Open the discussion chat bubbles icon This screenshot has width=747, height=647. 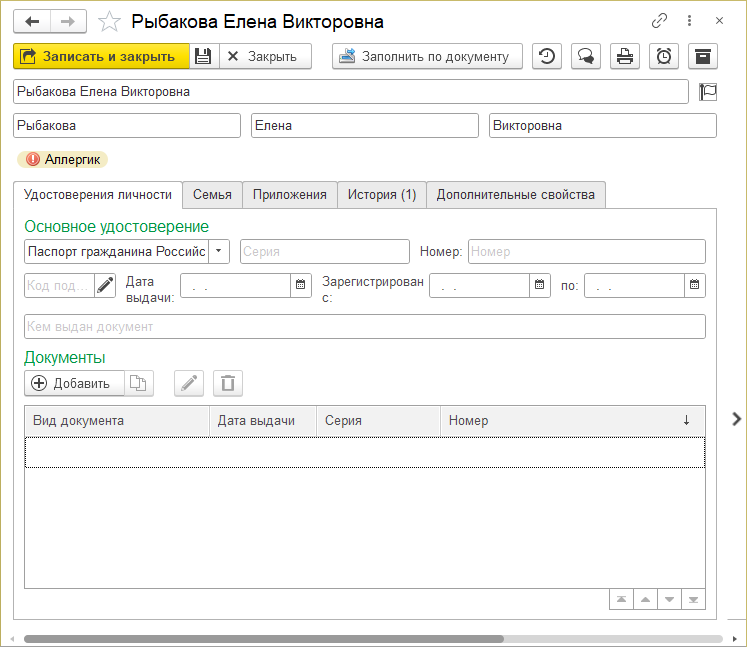586,56
